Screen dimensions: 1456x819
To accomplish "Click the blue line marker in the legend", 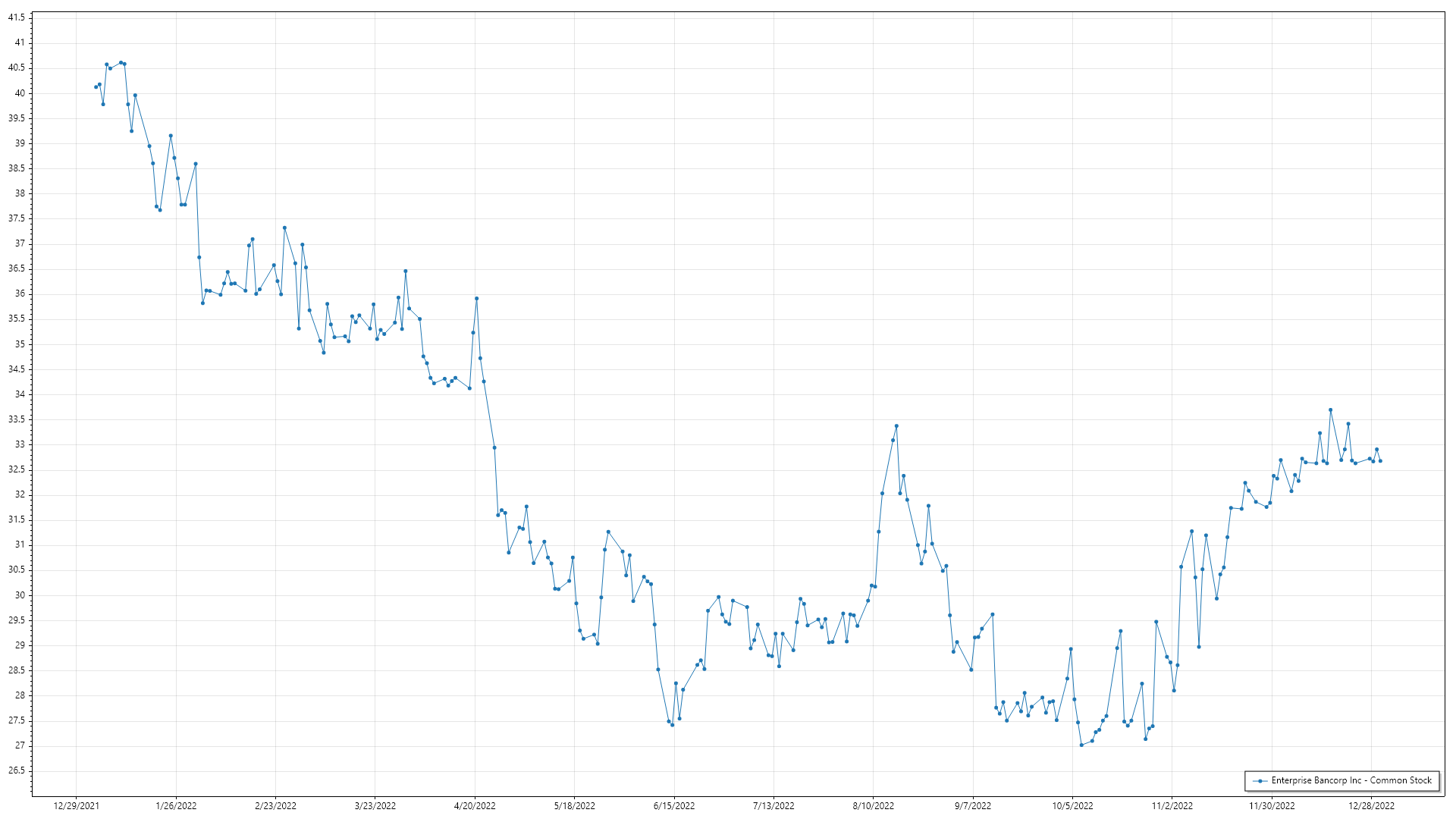I will pyautogui.click(x=1260, y=780).
